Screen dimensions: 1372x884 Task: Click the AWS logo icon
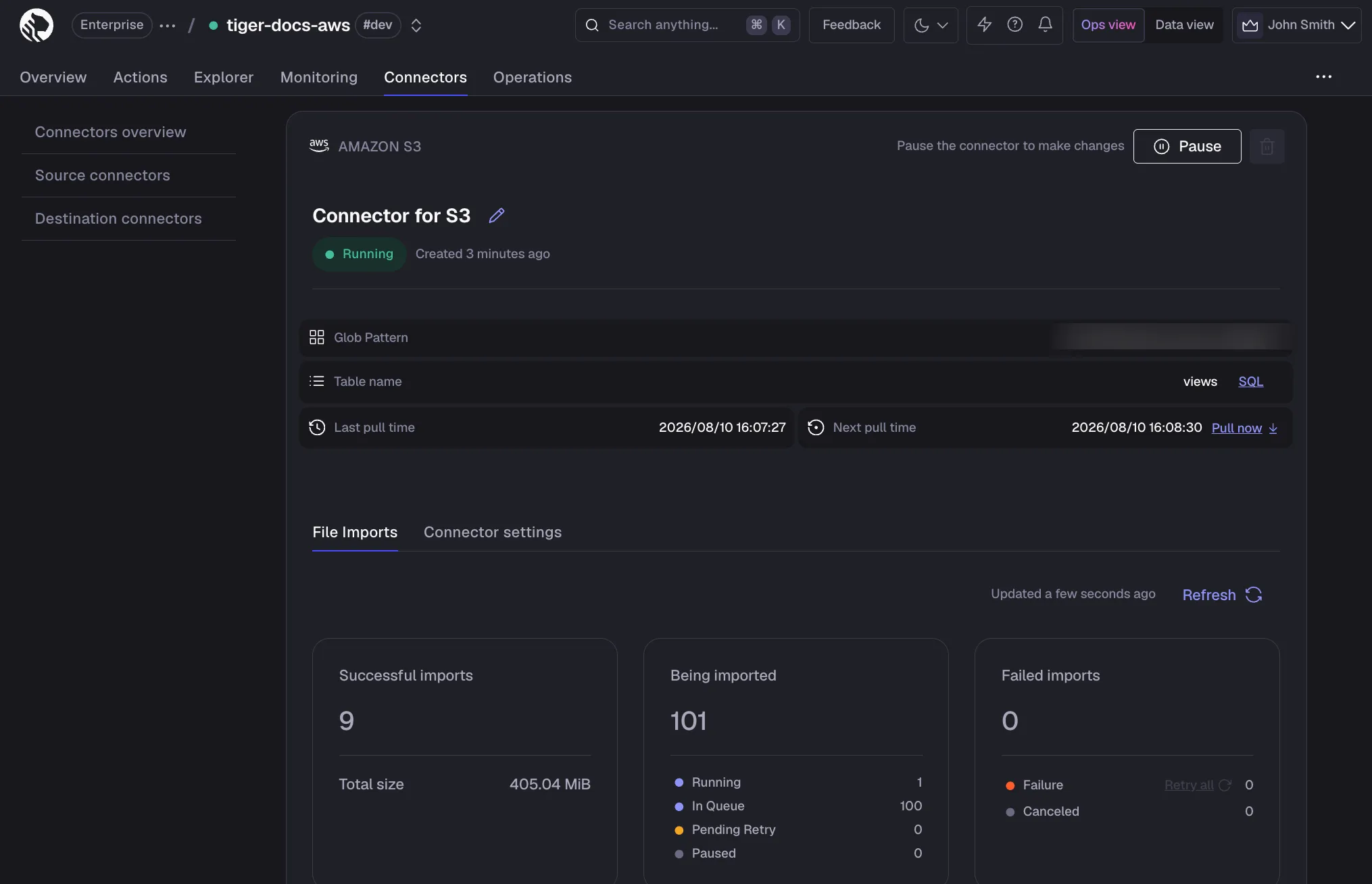pos(319,146)
